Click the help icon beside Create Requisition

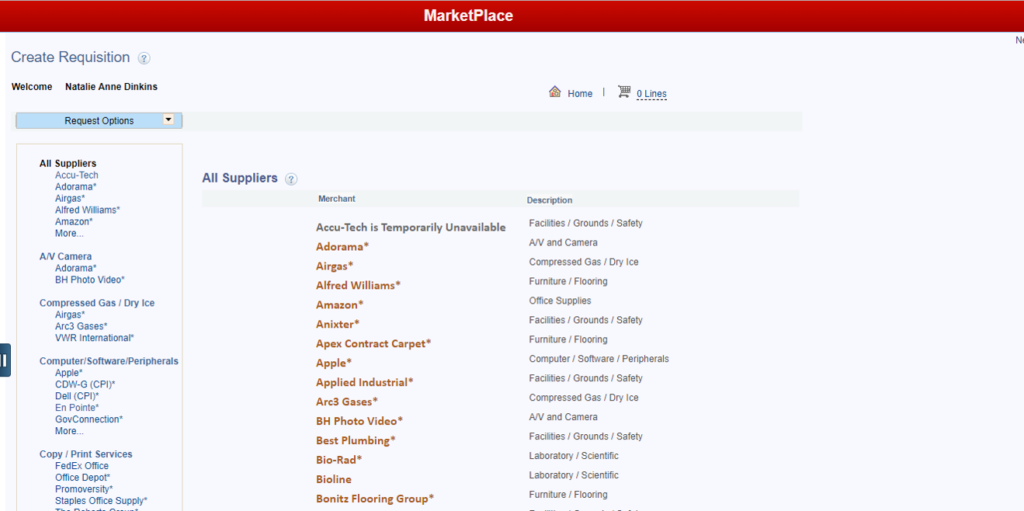[x=144, y=58]
